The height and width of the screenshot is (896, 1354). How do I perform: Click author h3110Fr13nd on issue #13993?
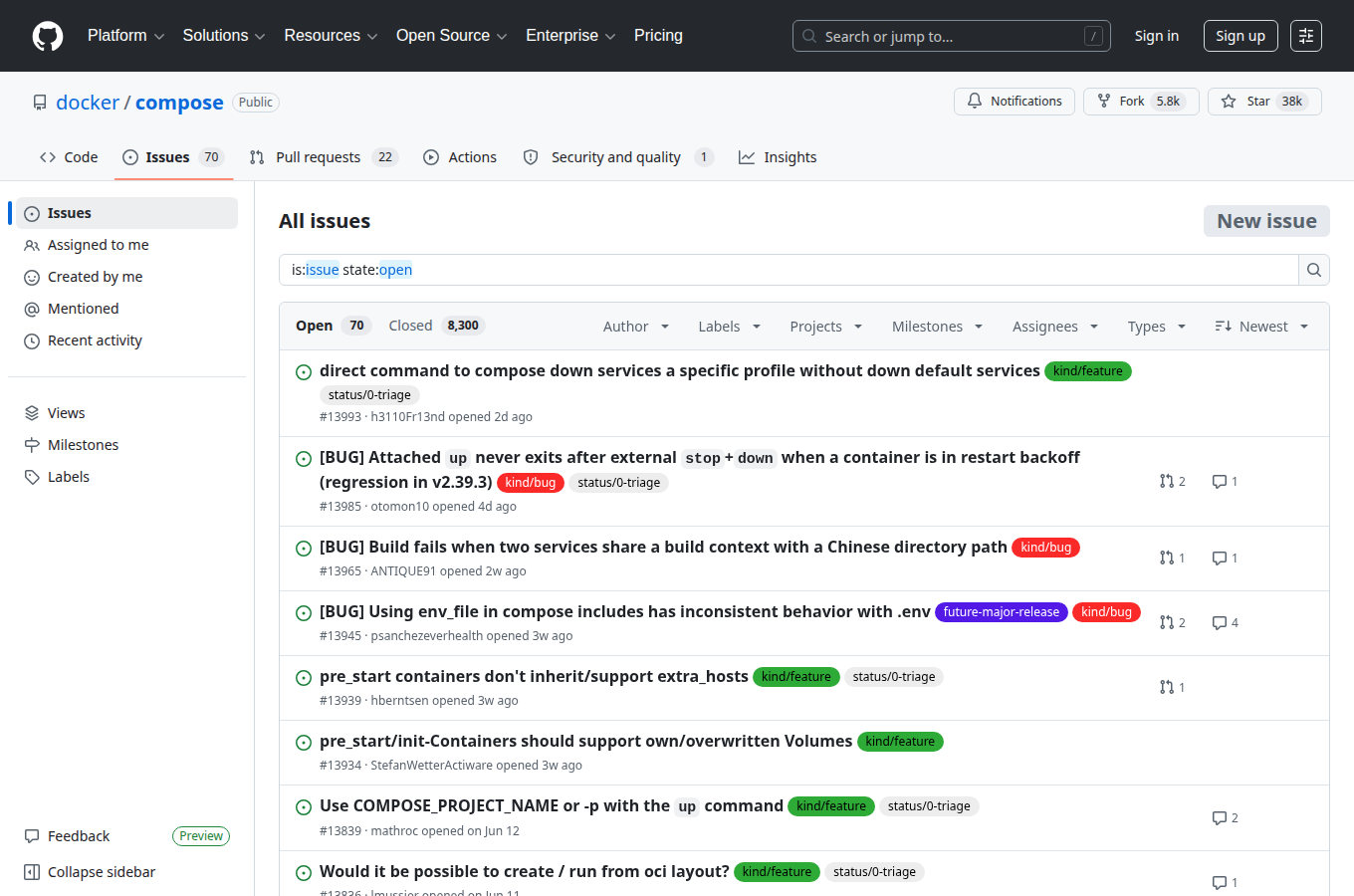click(x=408, y=417)
